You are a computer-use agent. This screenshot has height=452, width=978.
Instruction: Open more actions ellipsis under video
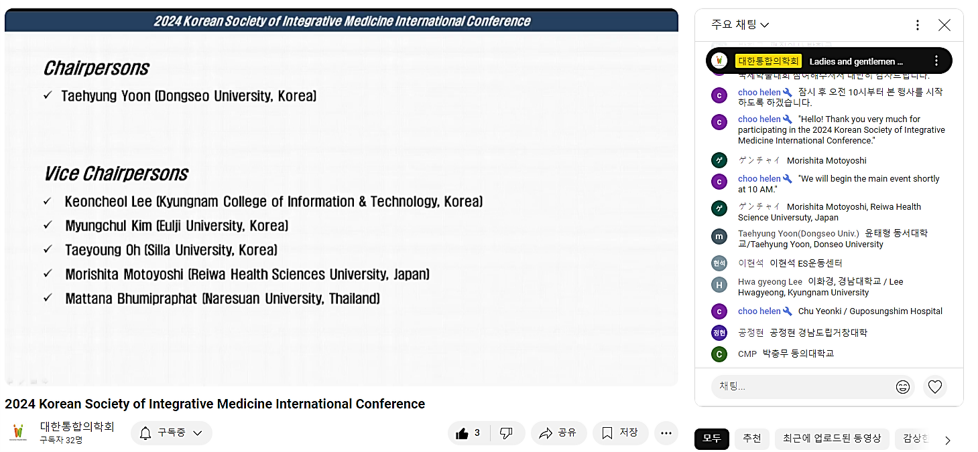coord(667,433)
